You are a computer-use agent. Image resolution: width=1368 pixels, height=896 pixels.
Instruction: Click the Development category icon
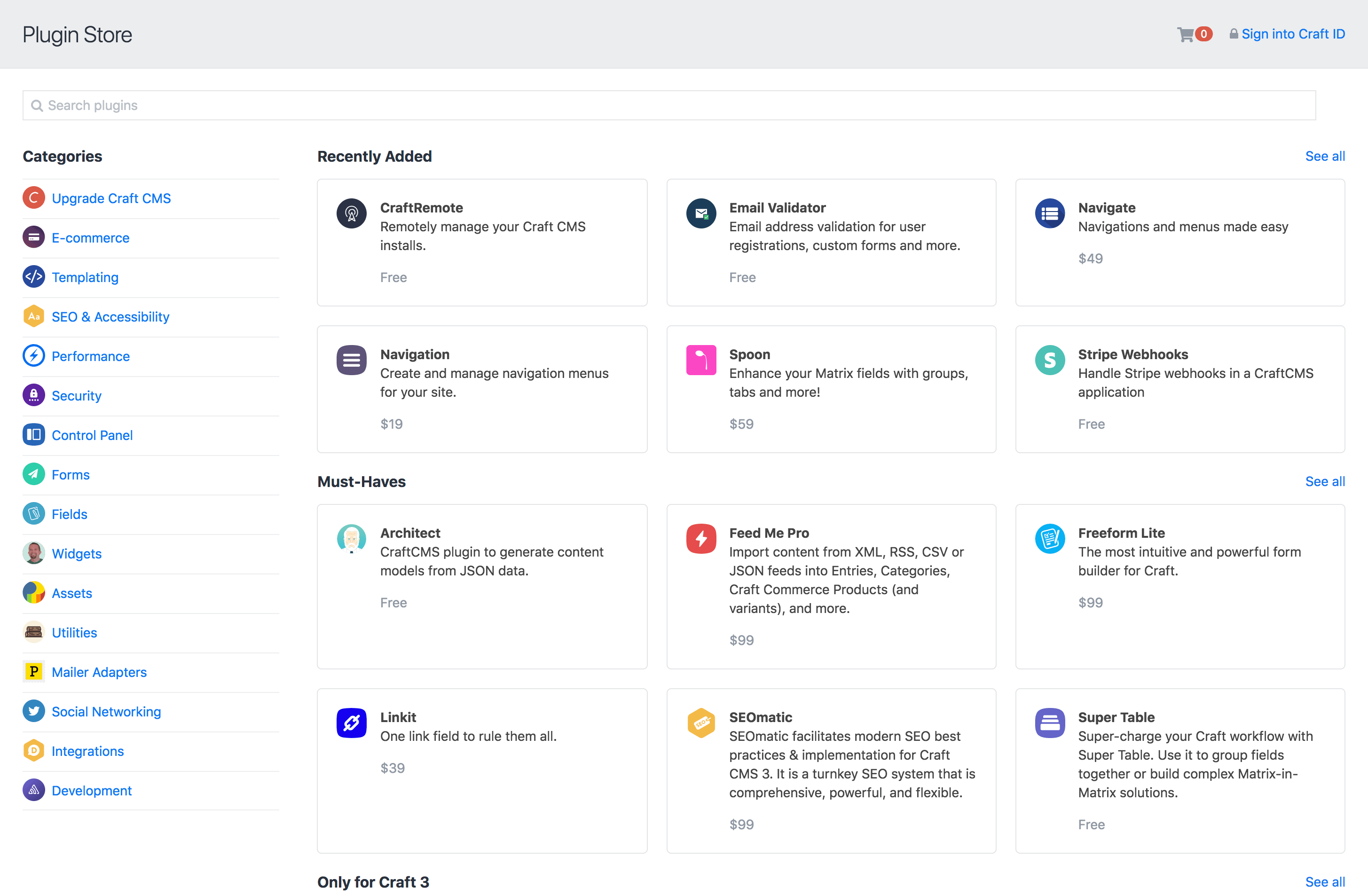[34, 790]
